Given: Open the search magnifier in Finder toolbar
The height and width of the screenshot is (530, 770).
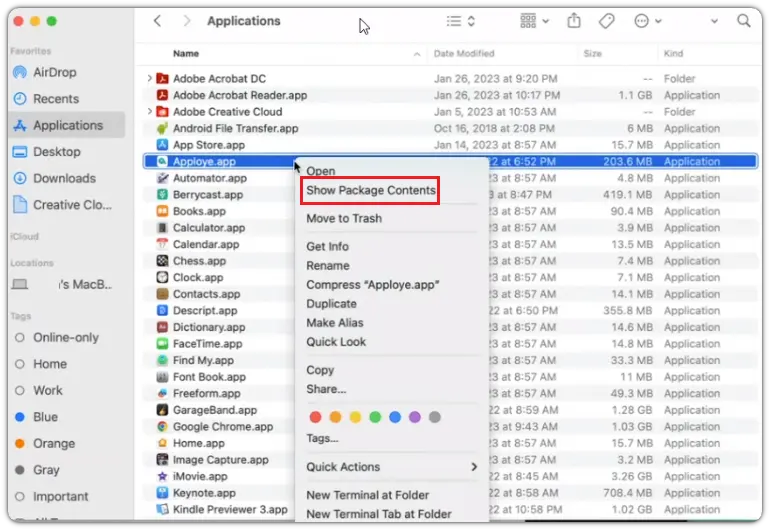Looking at the screenshot, I should coord(743,21).
